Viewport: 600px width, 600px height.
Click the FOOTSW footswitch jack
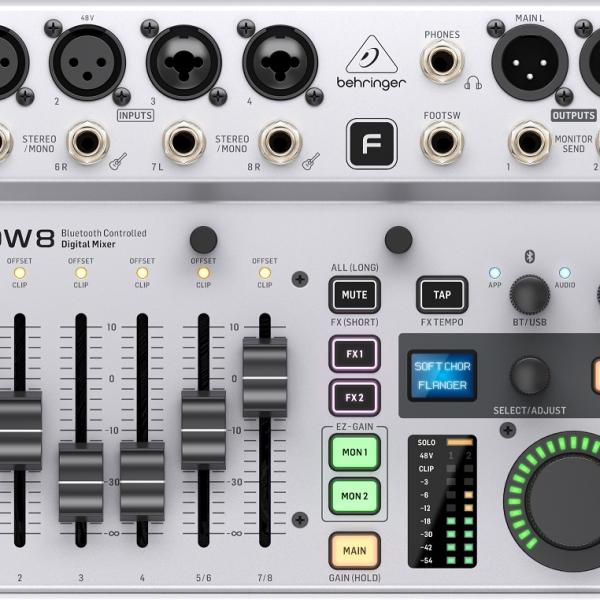coord(442,142)
